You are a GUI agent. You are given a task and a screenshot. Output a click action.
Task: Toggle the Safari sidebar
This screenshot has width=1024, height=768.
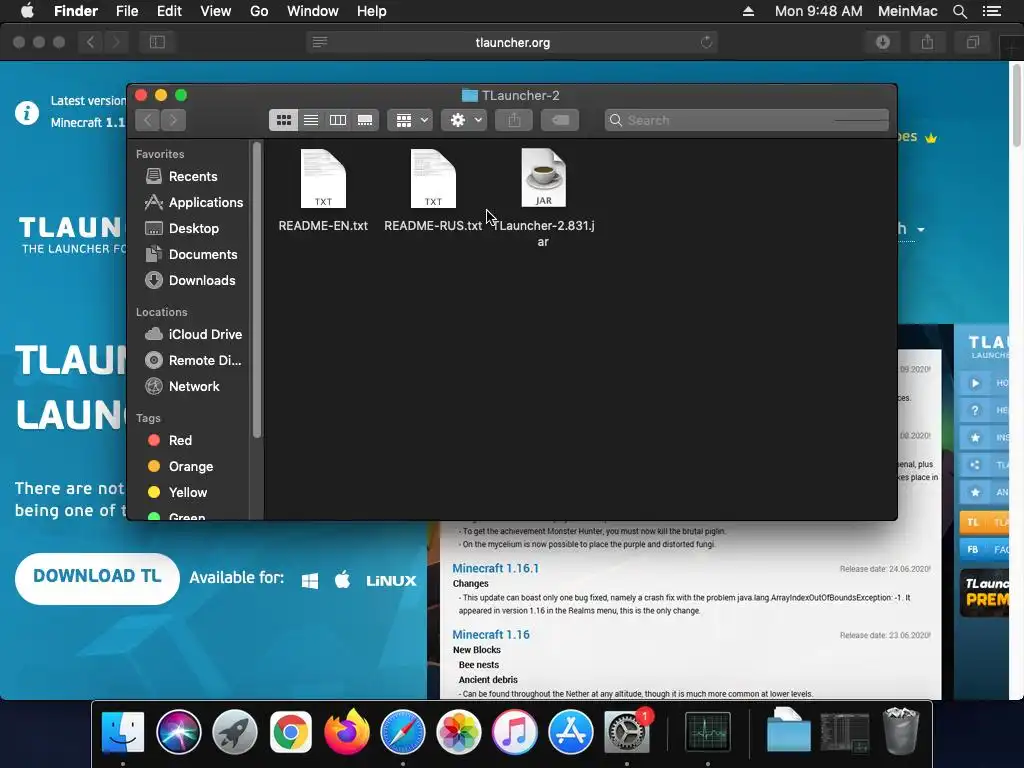[157, 42]
